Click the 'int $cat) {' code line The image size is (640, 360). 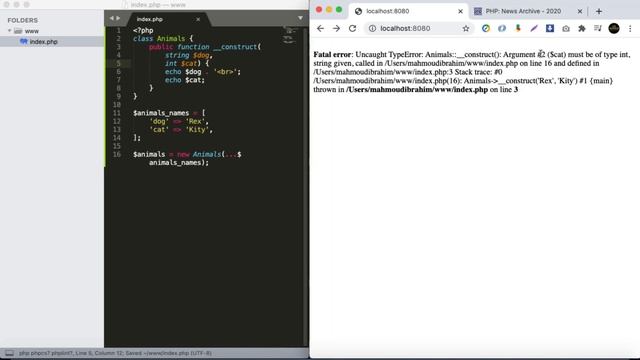tap(187, 63)
